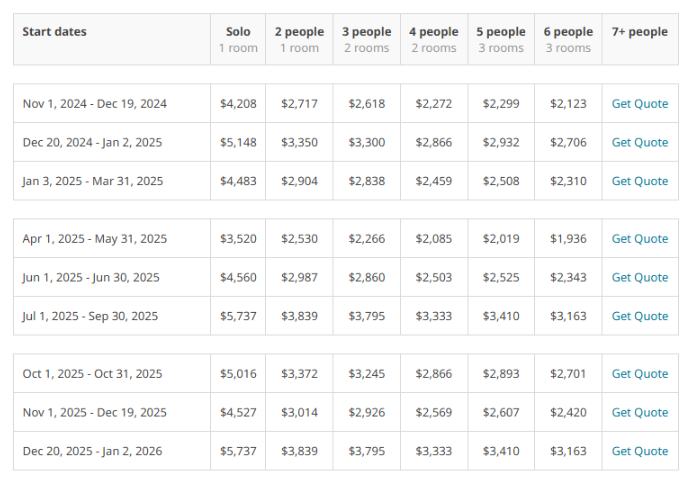Get Quote for Nov 1, 2025 - Dec 19, 2025
690x480 pixels.
pyautogui.click(x=639, y=412)
